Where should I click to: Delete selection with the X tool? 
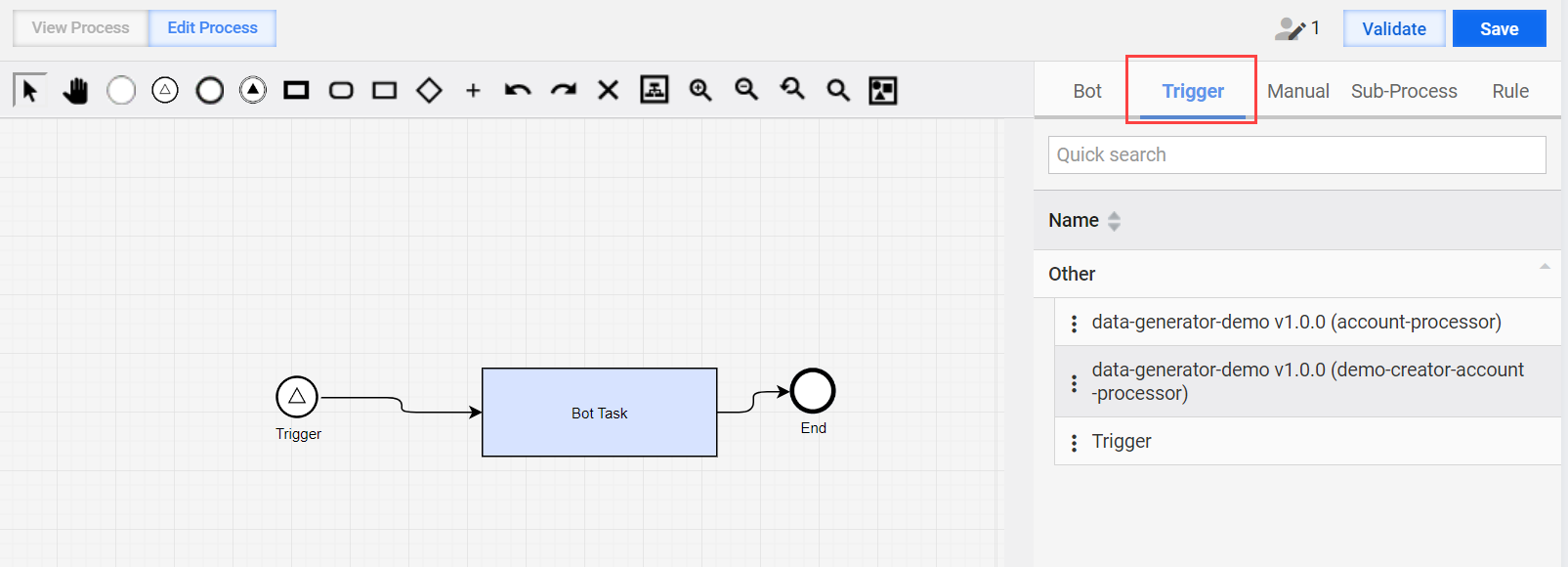point(608,91)
